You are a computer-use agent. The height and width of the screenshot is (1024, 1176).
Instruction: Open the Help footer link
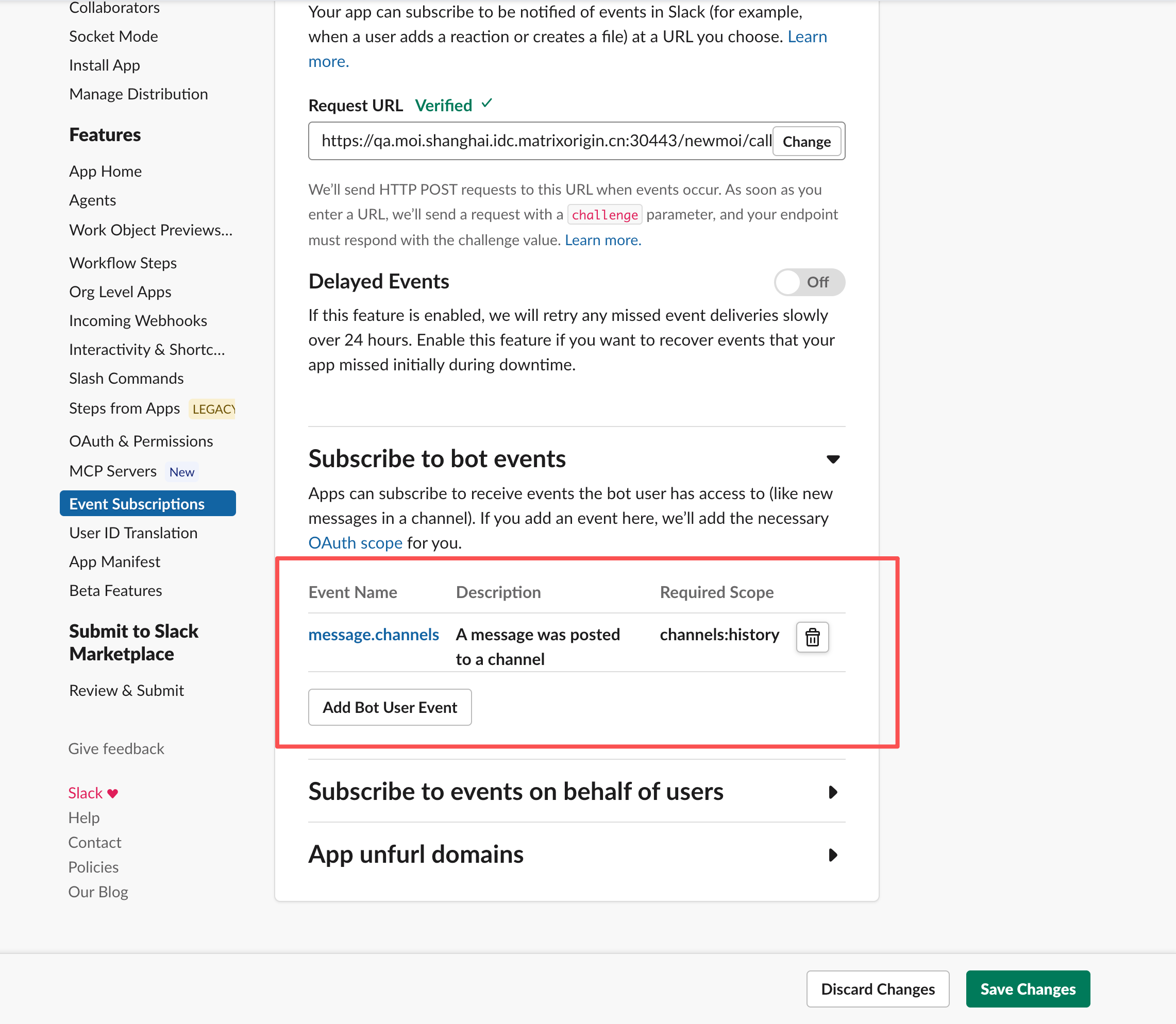pyautogui.click(x=84, y=818)
